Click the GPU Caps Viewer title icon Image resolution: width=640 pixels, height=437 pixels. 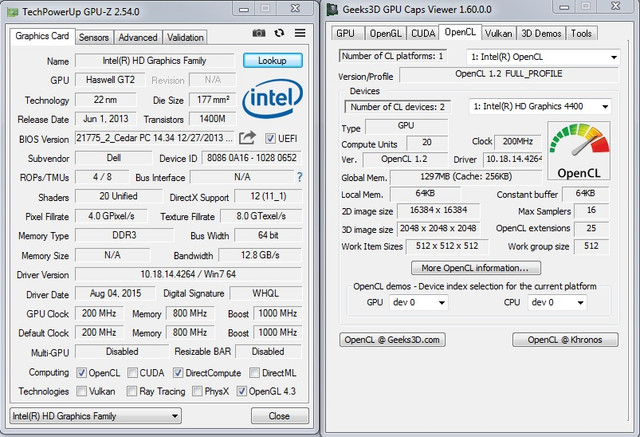pos(333,10)
